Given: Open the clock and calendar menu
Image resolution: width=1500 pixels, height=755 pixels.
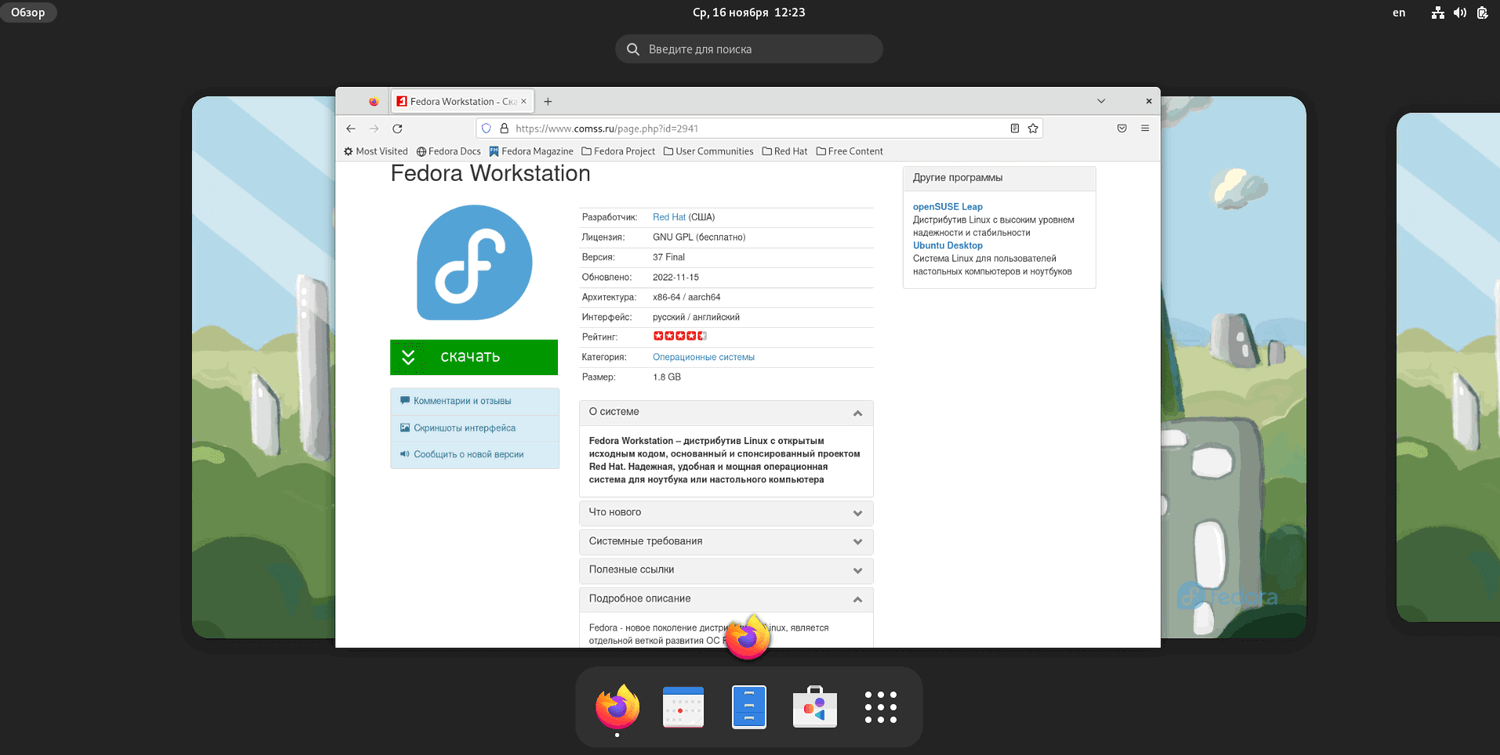Looking at the screenshot, I should point(749,13).
